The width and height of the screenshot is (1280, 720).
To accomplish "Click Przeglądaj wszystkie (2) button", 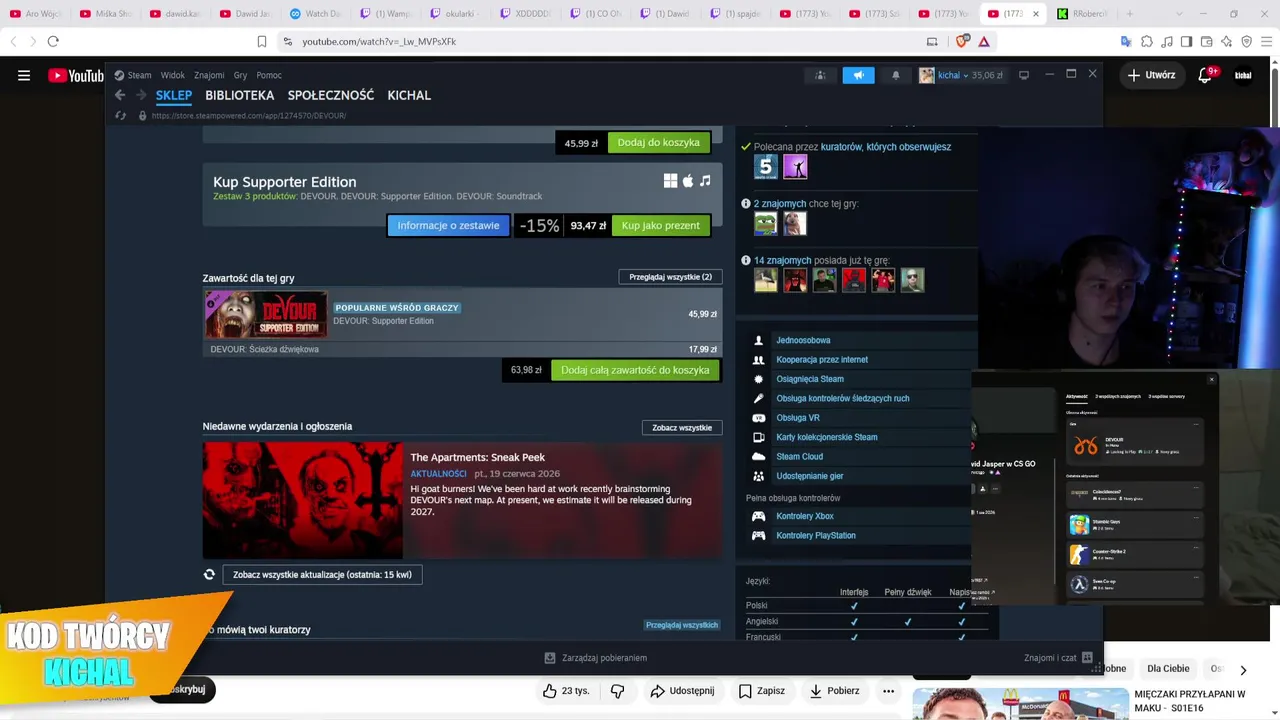I will (670, 277).
